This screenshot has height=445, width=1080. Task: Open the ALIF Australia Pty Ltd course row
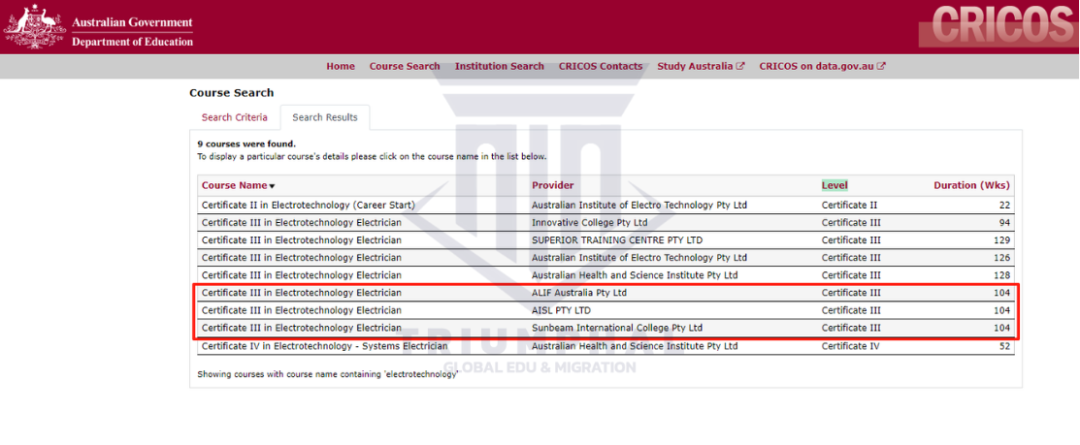606,293
